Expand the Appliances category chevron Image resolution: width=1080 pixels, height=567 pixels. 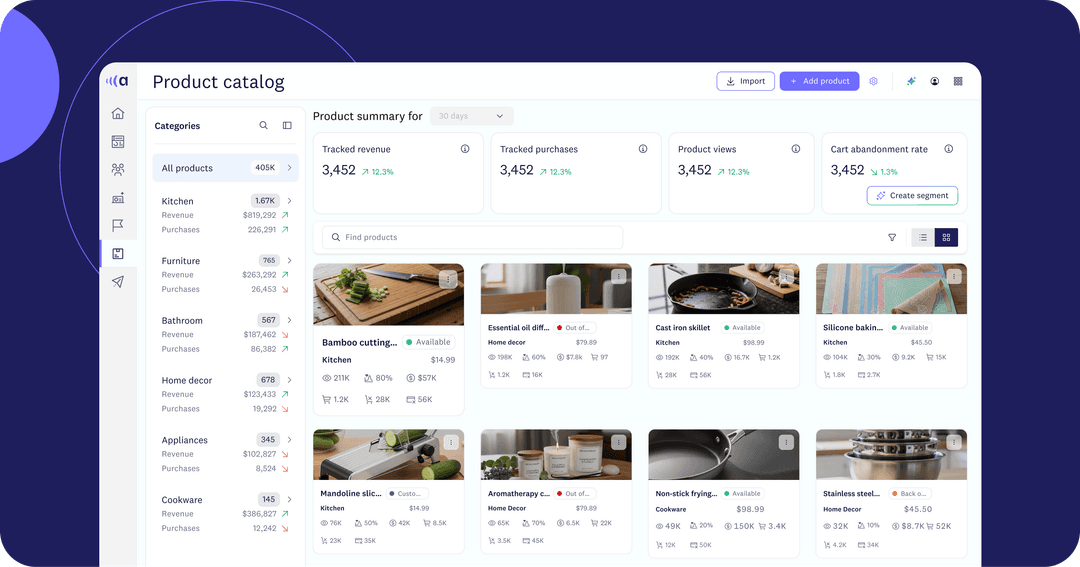[289, 440]
